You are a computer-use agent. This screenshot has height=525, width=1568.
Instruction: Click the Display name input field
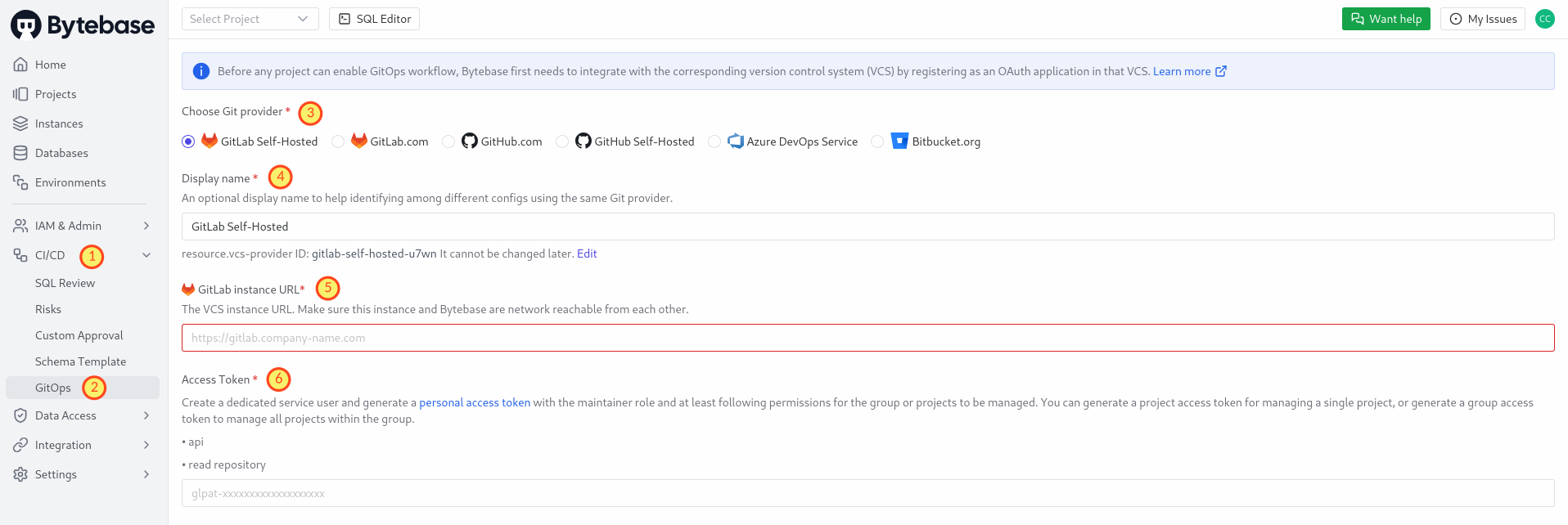tap(868, 227)
